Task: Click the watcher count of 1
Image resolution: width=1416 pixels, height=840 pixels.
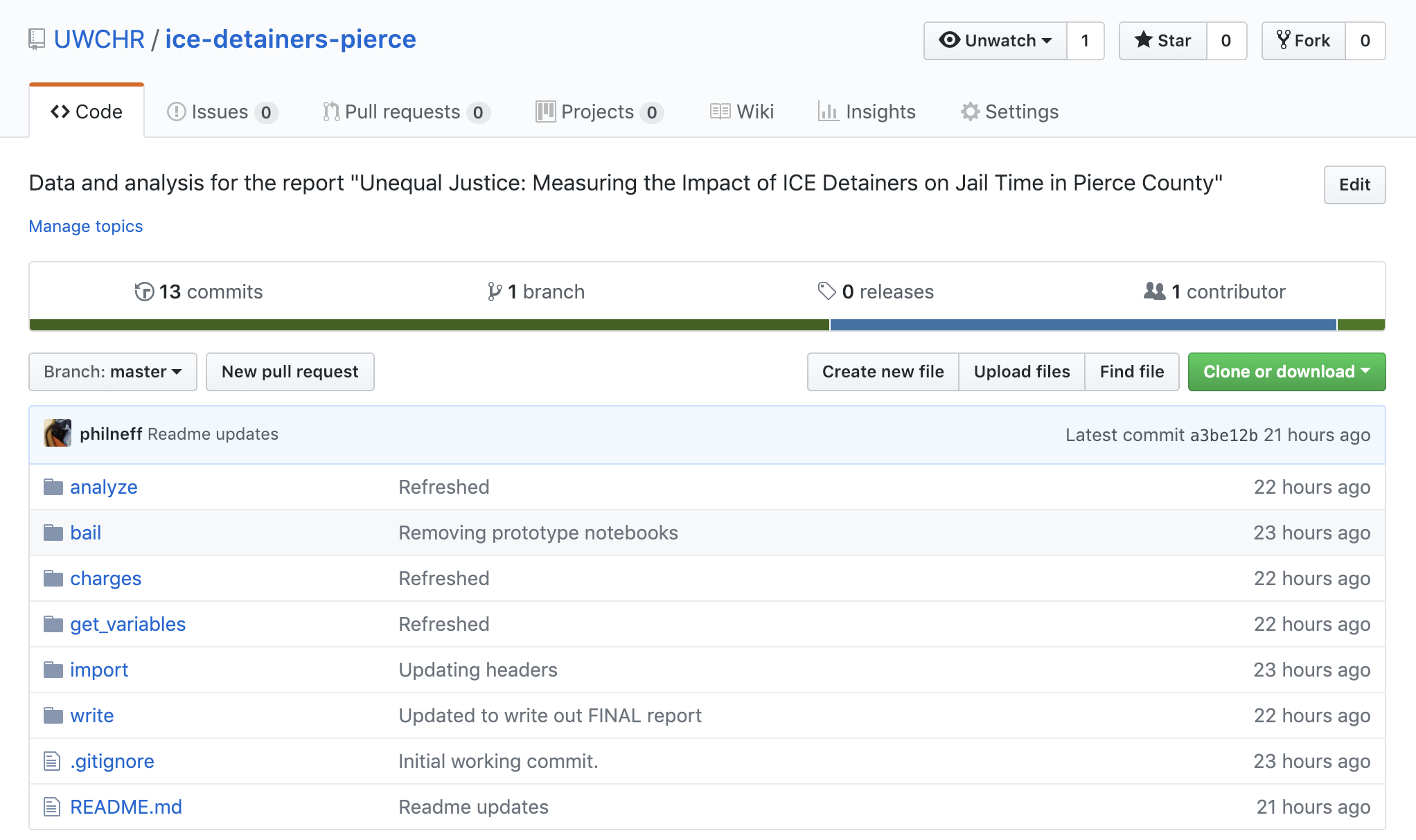Action: coord(1085,41)
